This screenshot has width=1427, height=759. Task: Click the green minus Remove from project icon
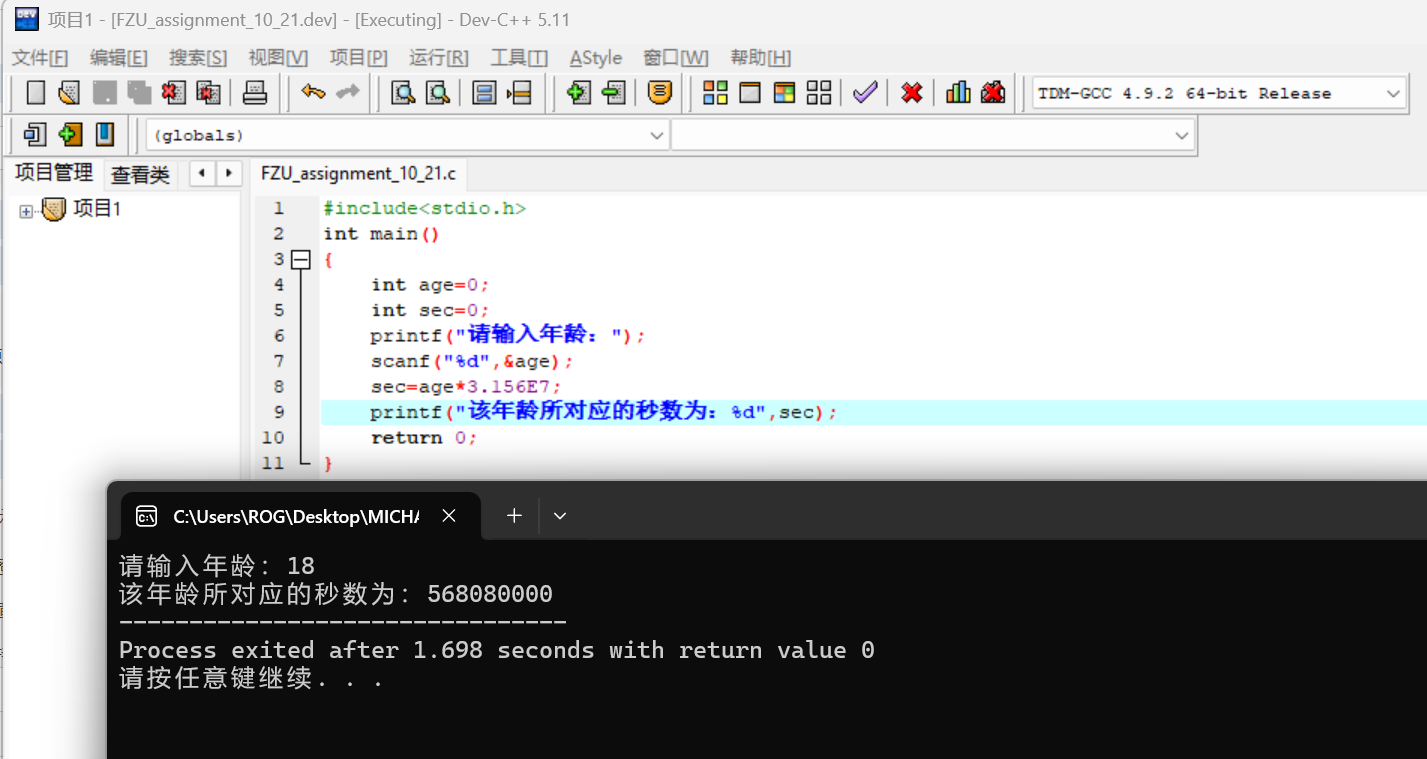[x=613, y=93]
